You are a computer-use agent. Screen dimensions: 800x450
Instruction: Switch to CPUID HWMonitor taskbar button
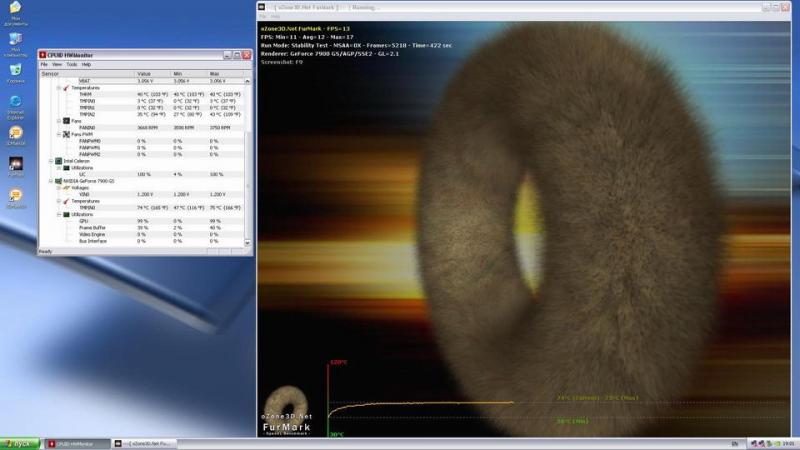point(77,443)
